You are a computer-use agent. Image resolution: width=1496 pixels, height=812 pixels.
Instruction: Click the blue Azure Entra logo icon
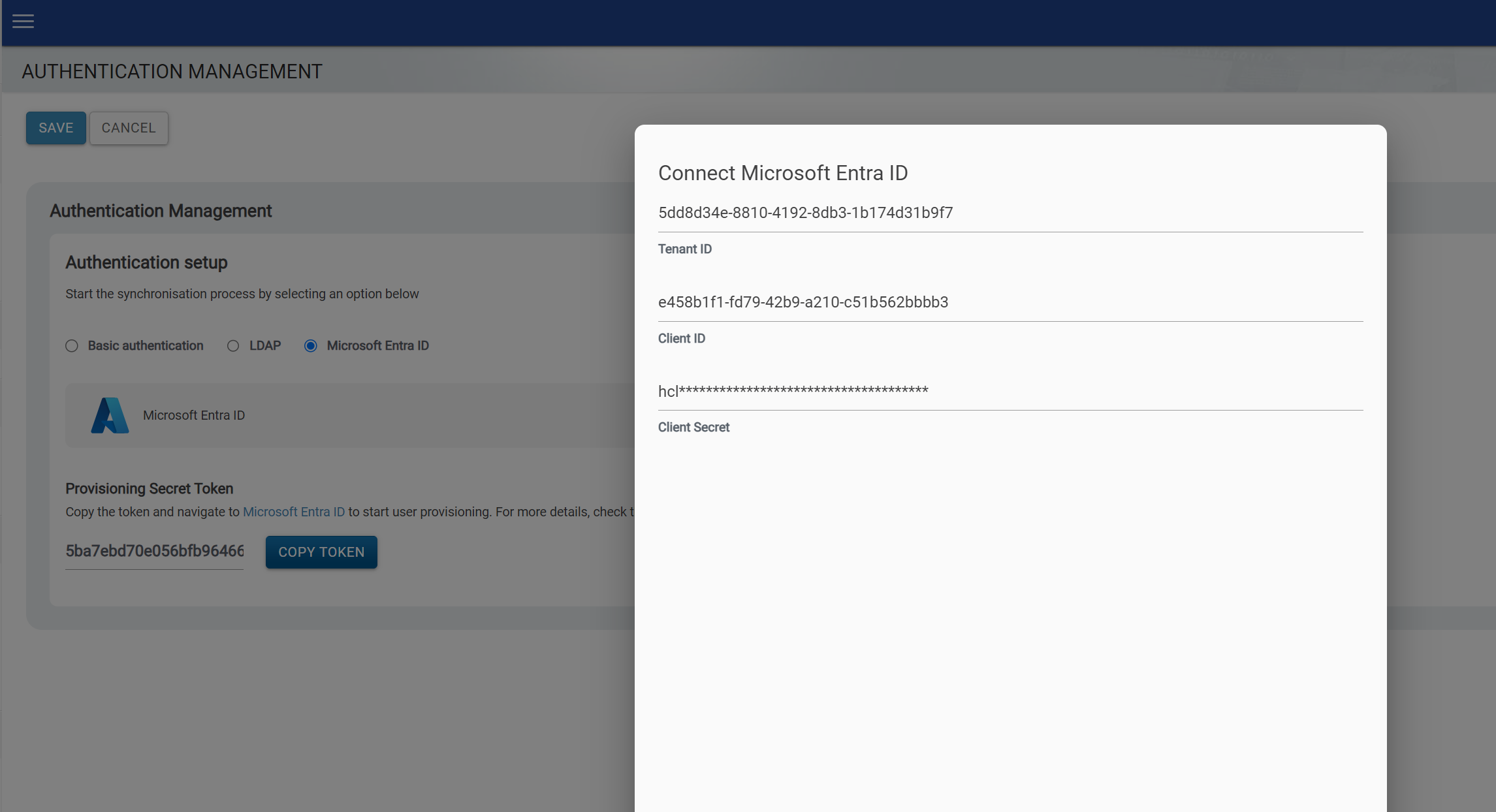click(110, 415)
